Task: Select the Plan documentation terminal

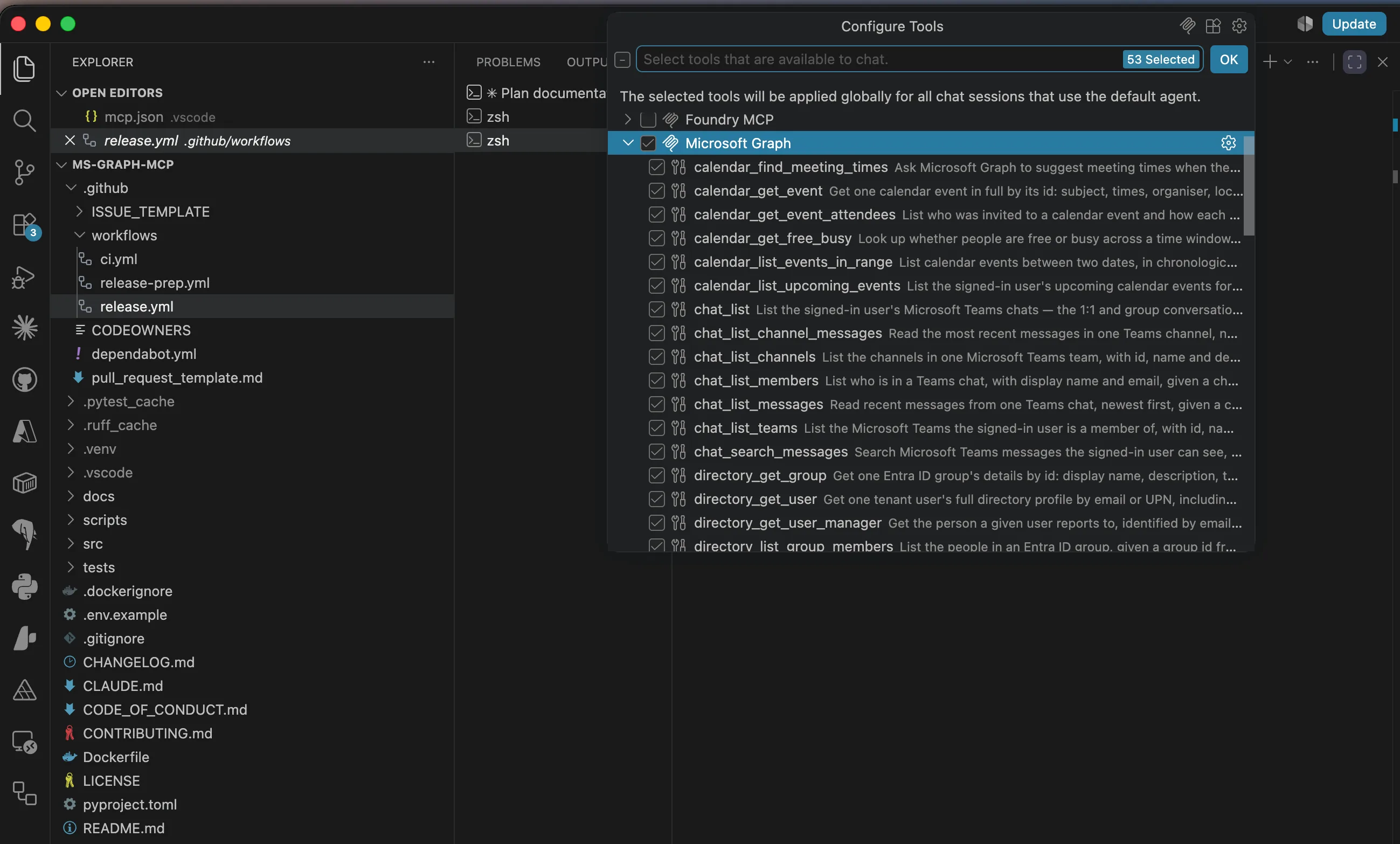Action: tap(536, 93)
